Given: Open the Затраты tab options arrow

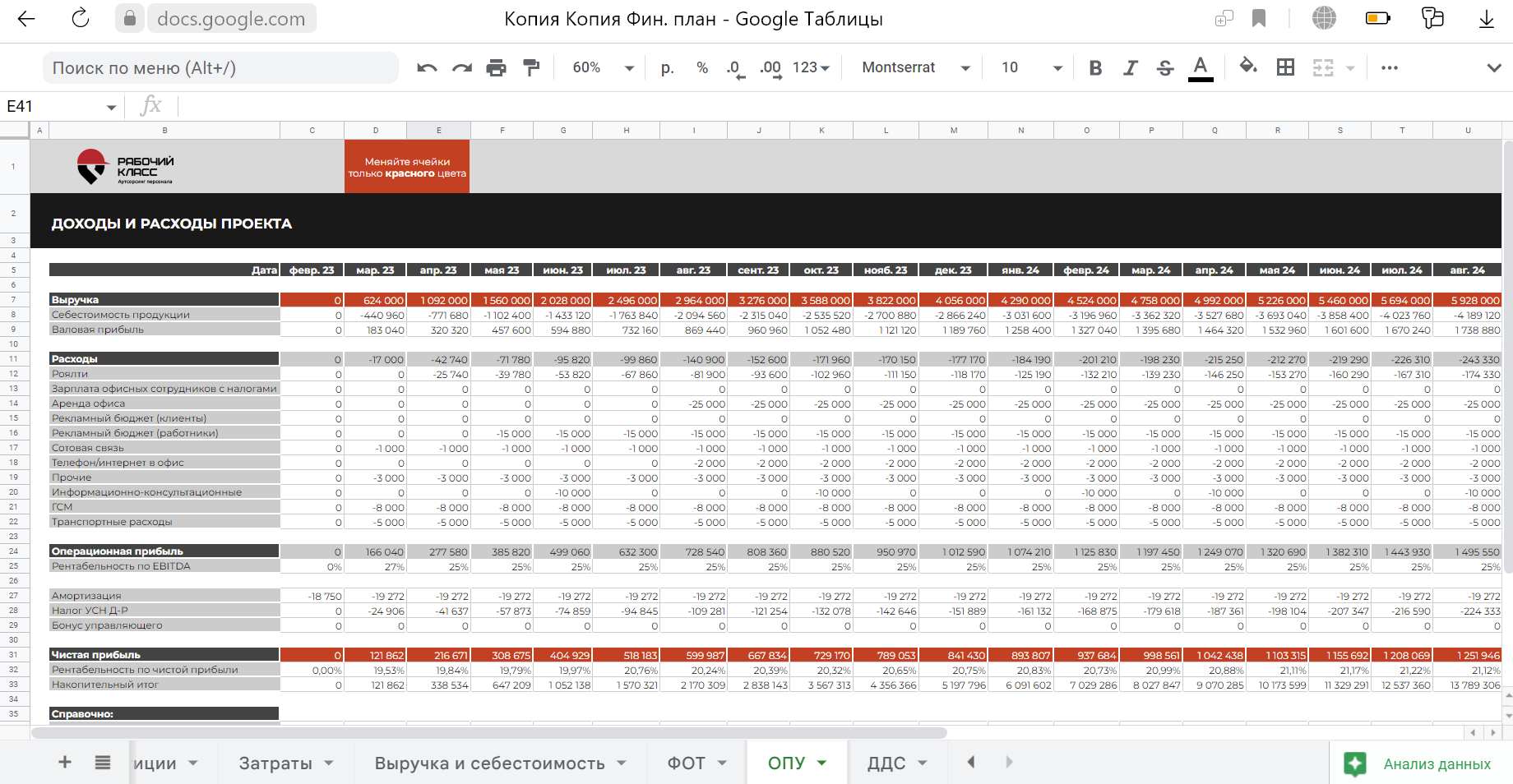Looking at the screenshot, I should (x=329, y=763).
